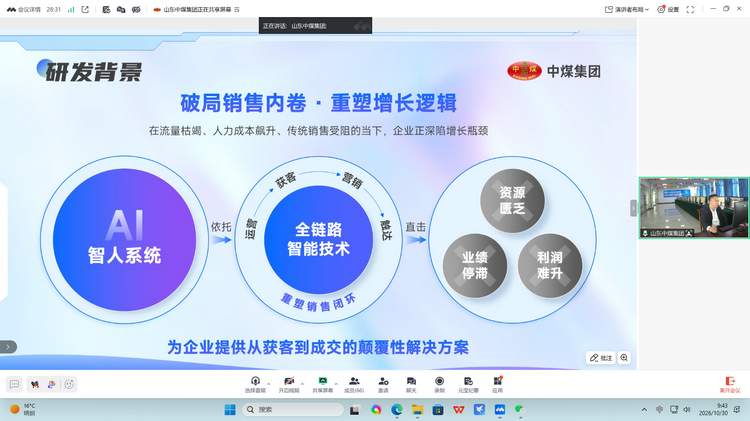Open network tray icon

[674, 410]
